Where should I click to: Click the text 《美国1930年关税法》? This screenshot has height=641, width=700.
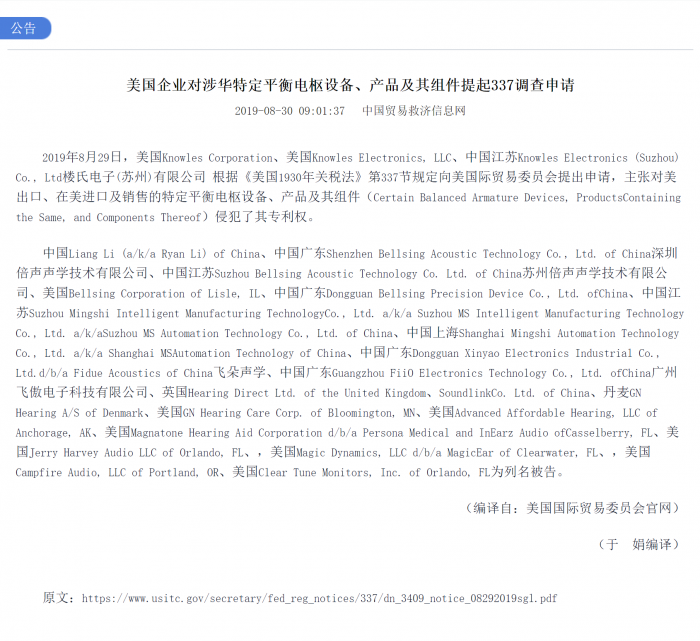pyautogui.click(x=303, y=177)
